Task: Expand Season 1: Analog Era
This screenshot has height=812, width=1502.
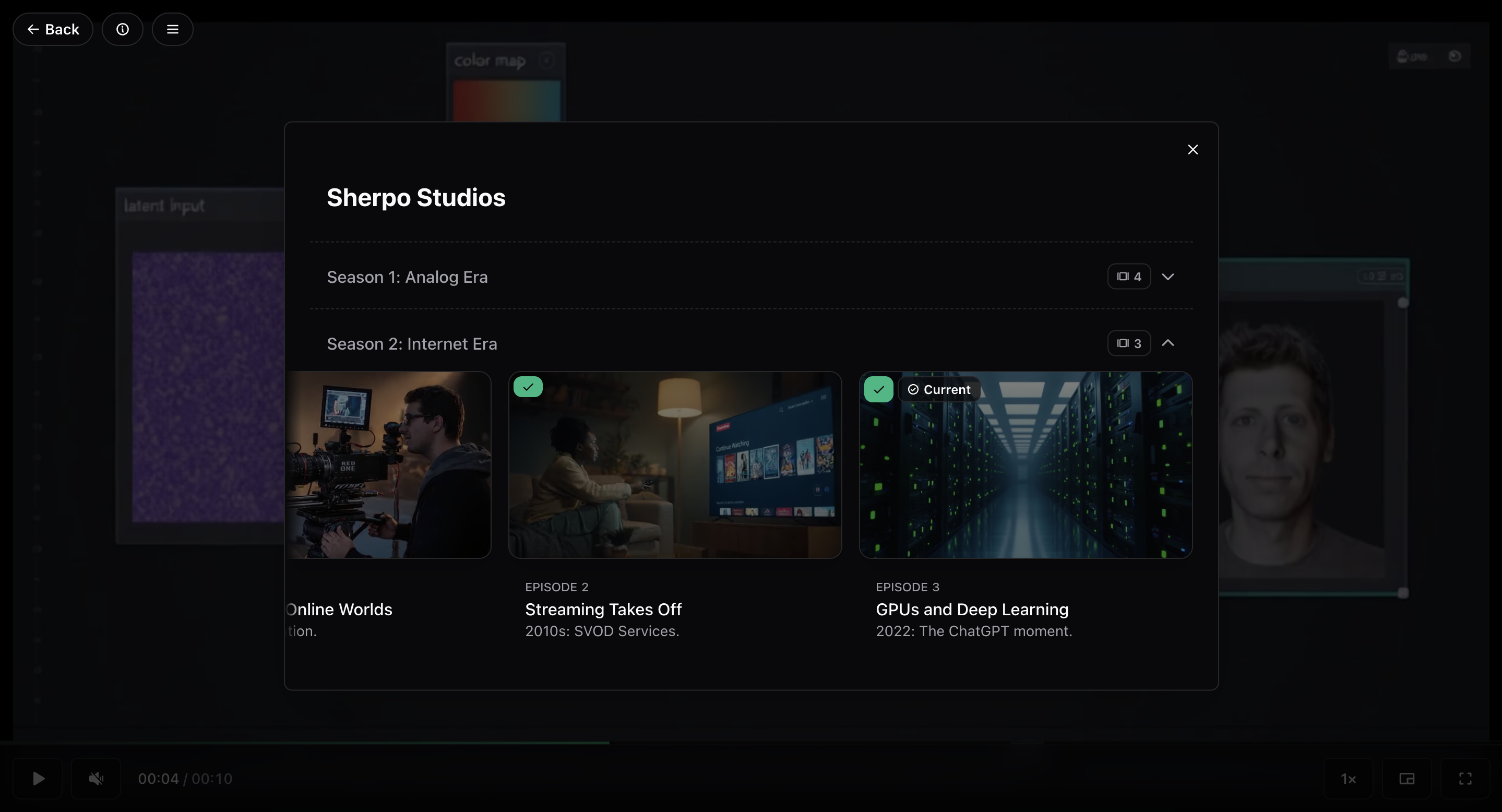Action: 1168,276
